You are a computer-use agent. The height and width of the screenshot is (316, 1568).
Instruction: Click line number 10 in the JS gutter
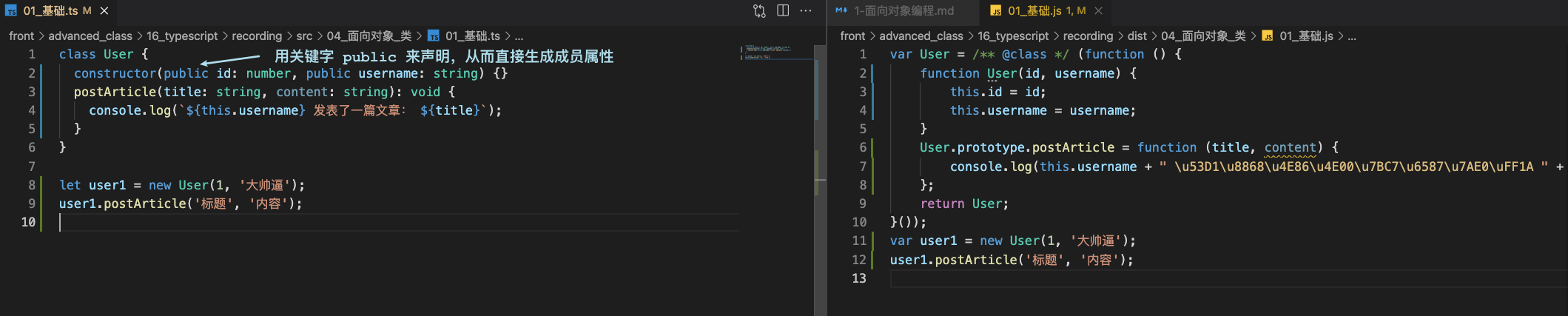click(x=859, y=222)
